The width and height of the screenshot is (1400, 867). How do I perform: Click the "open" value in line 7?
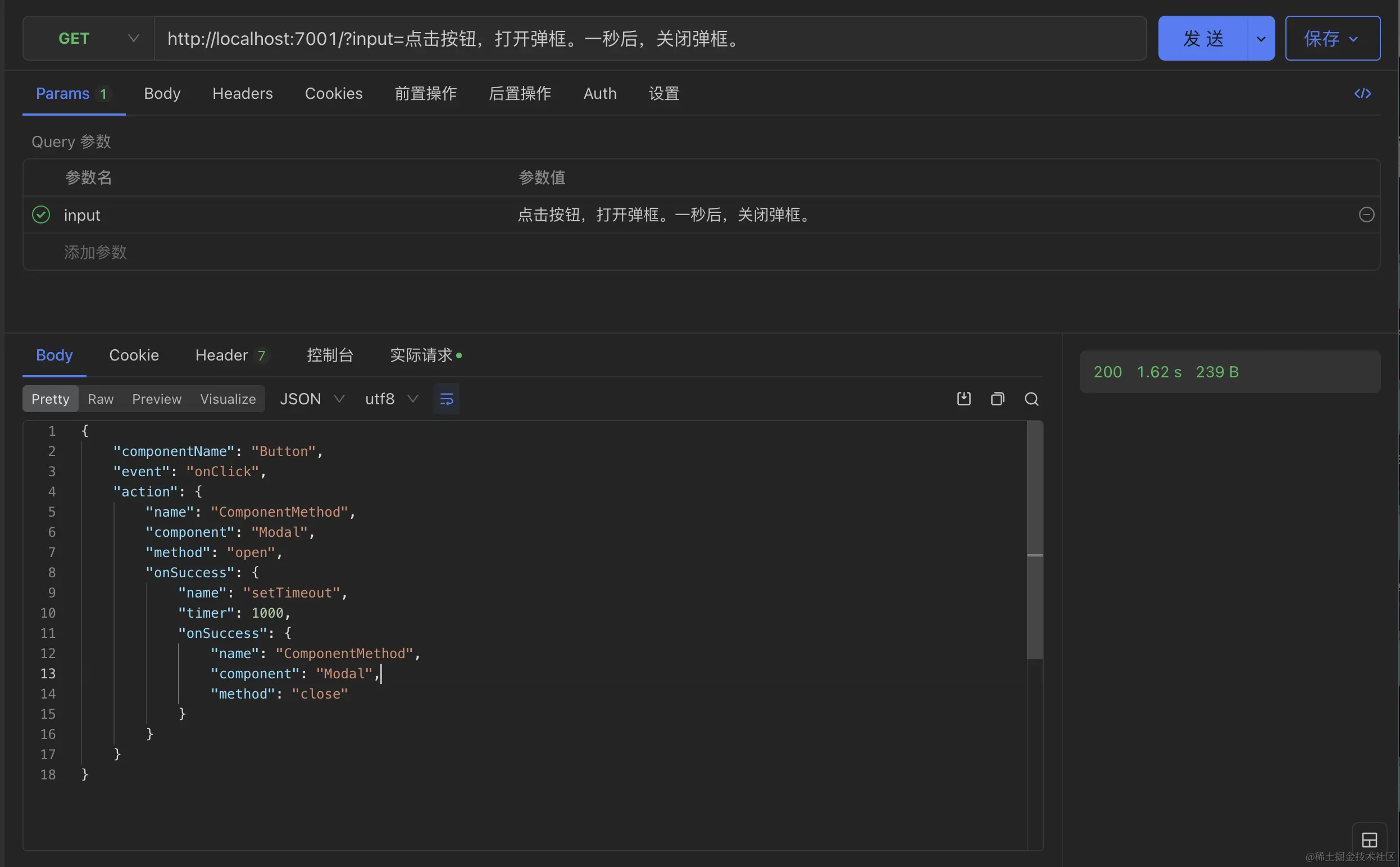pyautogui.click(x=251, y=552)
